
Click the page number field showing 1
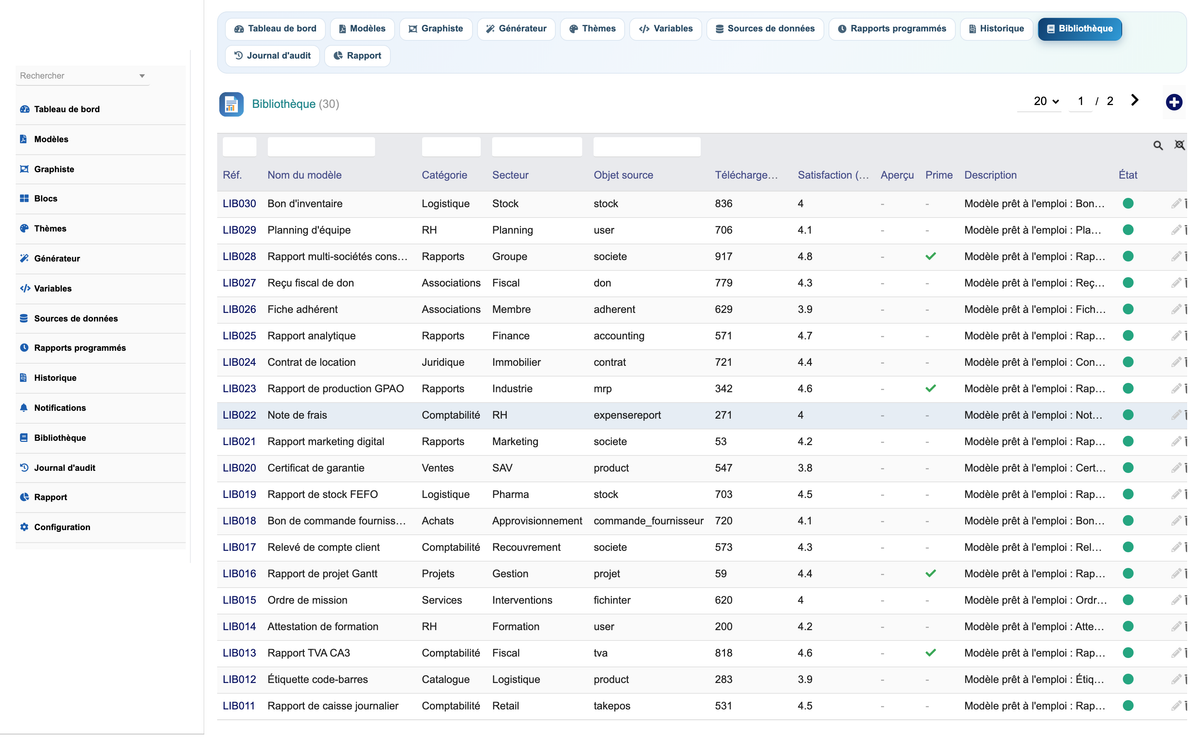1080,101
